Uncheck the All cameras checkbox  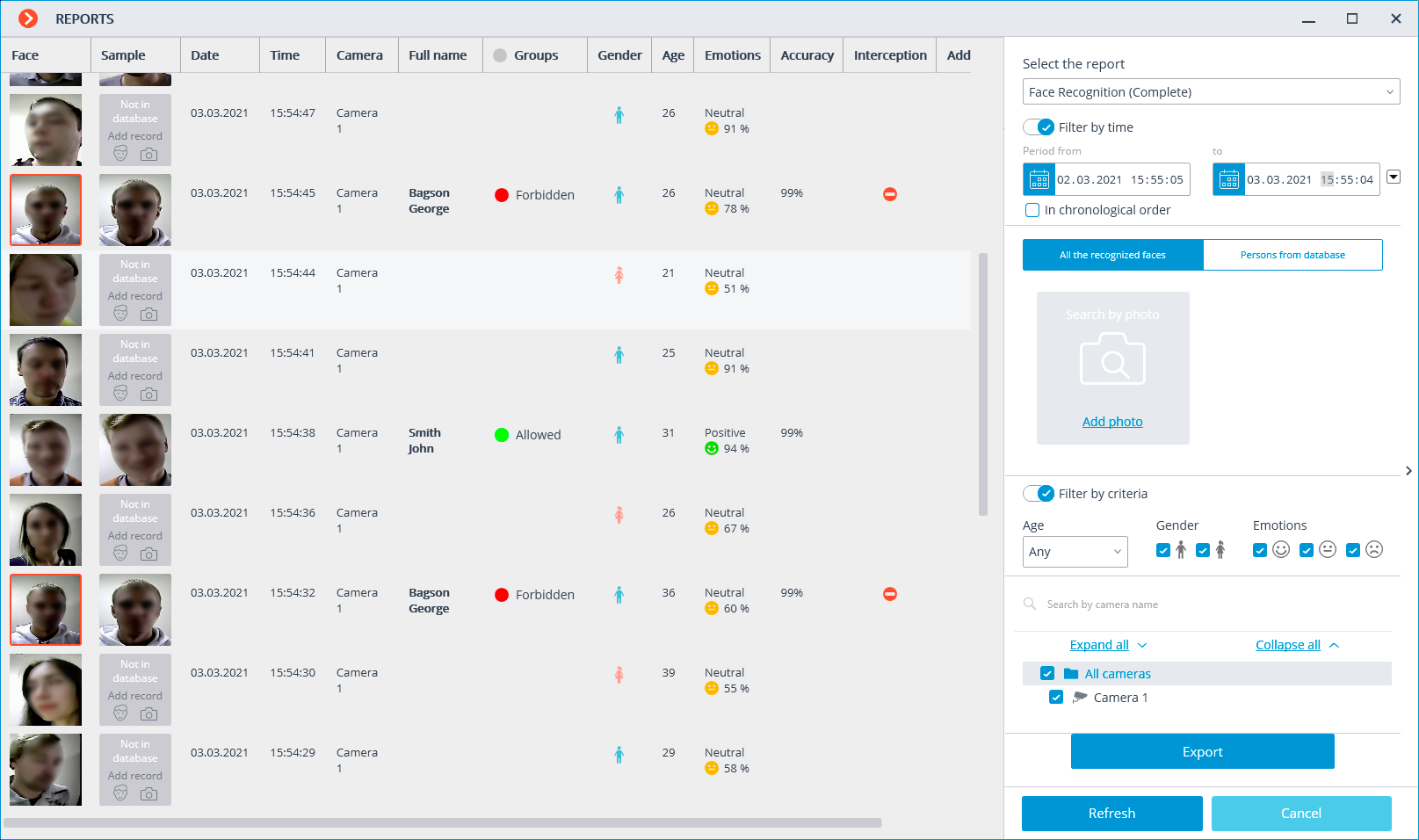coord(1047,673)
